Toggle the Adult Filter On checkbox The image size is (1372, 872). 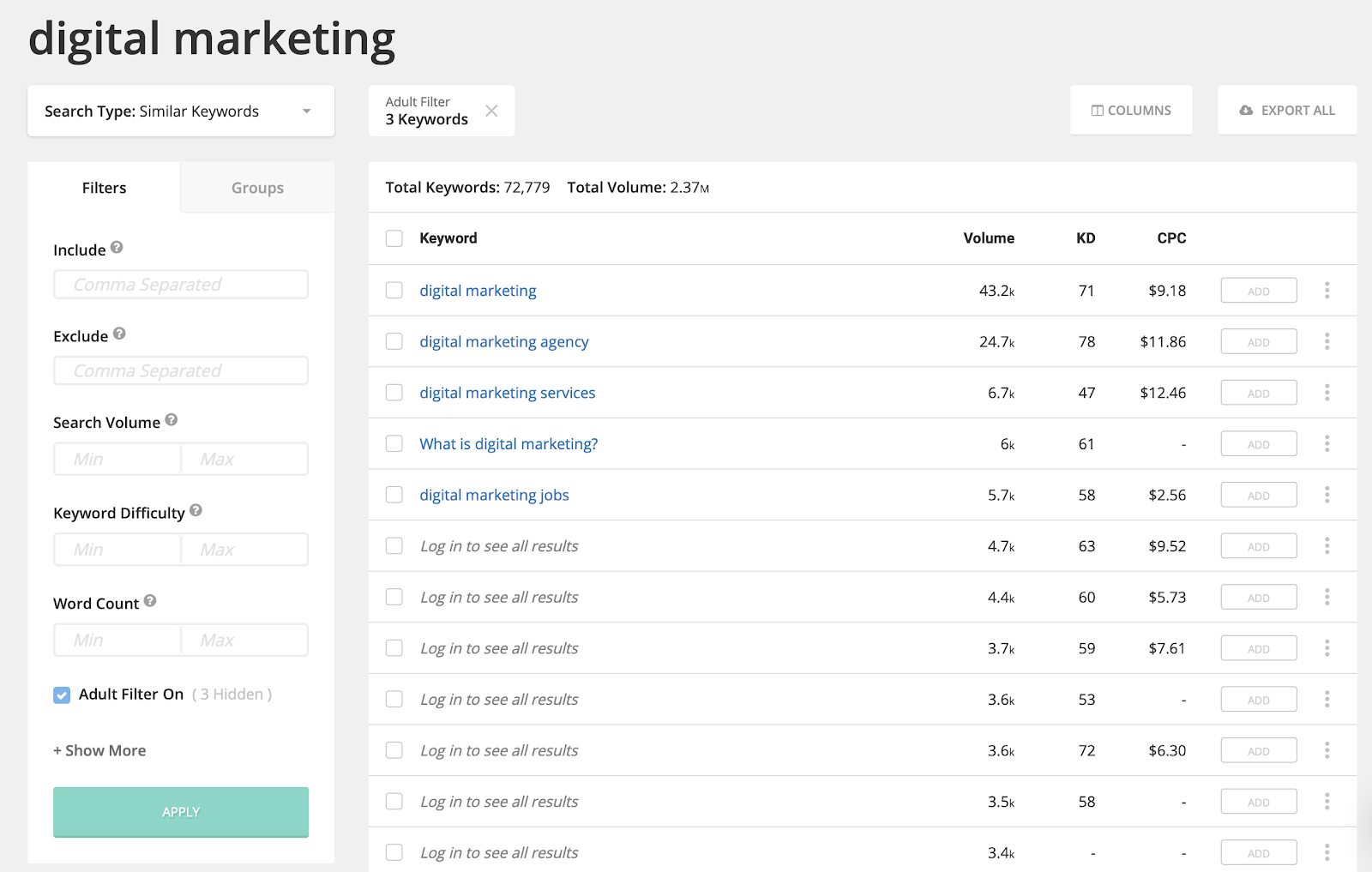point(62,695)
